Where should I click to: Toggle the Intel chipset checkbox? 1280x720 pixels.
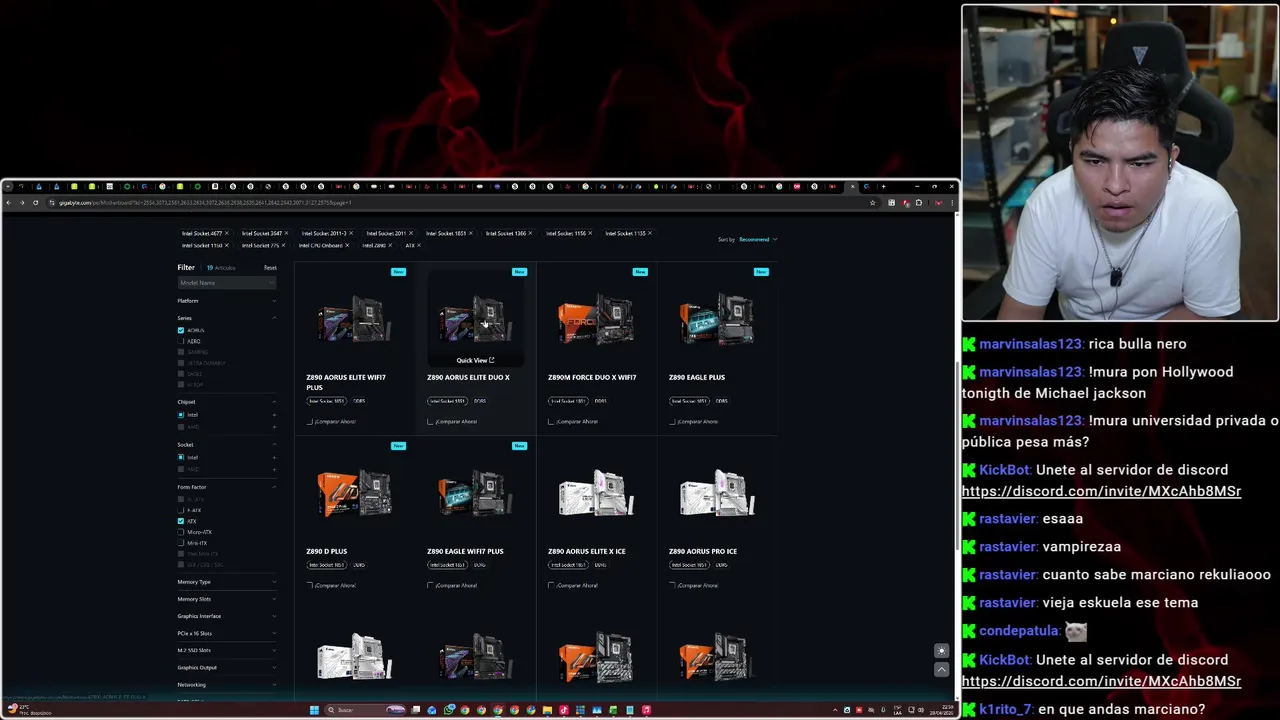pos(181,415)
